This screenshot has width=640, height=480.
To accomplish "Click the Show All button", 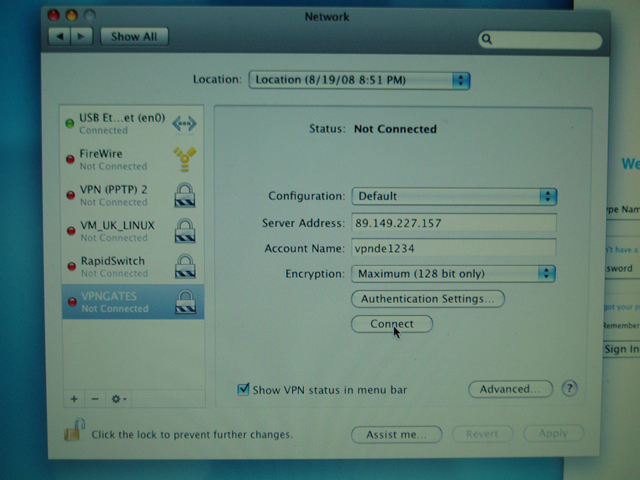I will (x=134, y=37).
